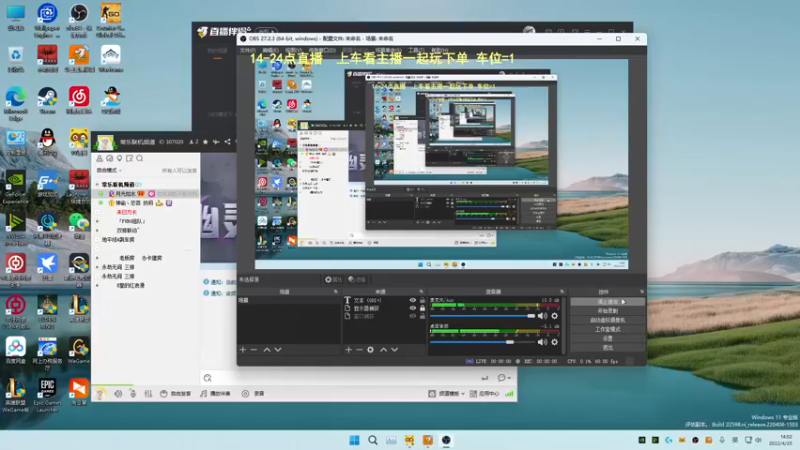The image size is (800, 450).
Task: Remove selected scene with minus icon
Action: pyautogui.click(x=254, y=349)
